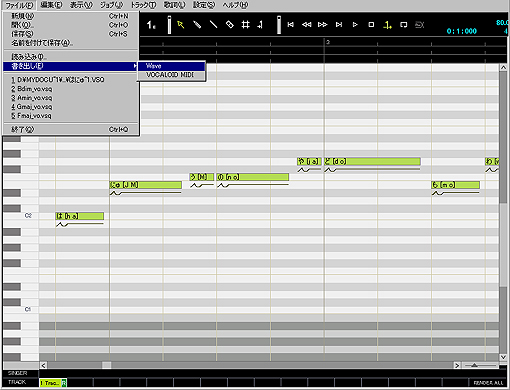Open the Track menu
Screen dimensions: 510x390
(143, 5)
